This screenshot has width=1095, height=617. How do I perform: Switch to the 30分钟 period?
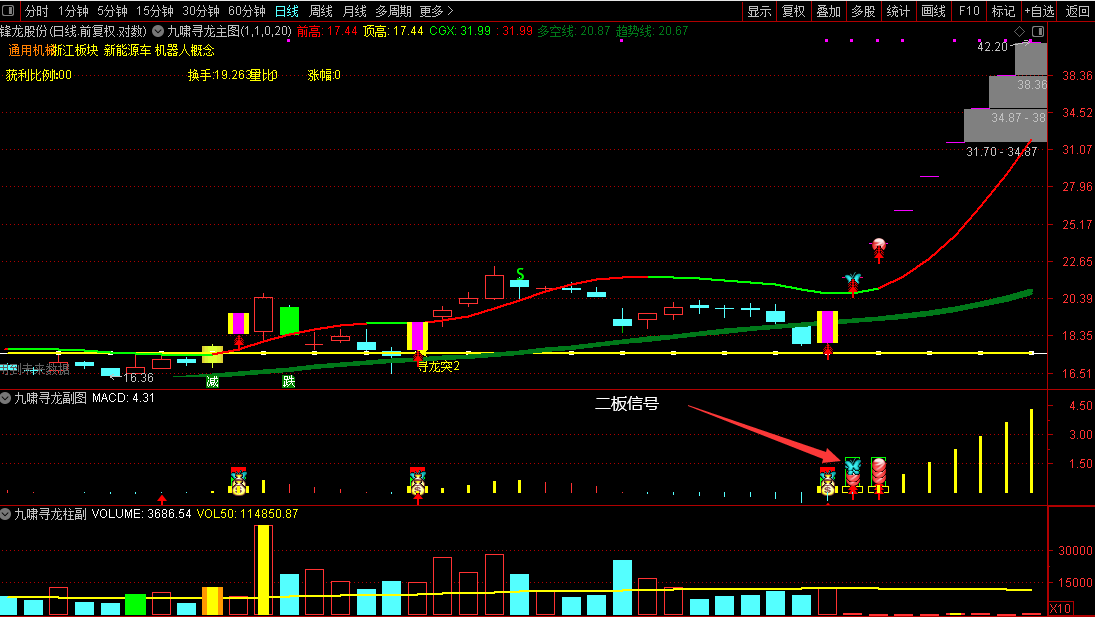point(200,11)
